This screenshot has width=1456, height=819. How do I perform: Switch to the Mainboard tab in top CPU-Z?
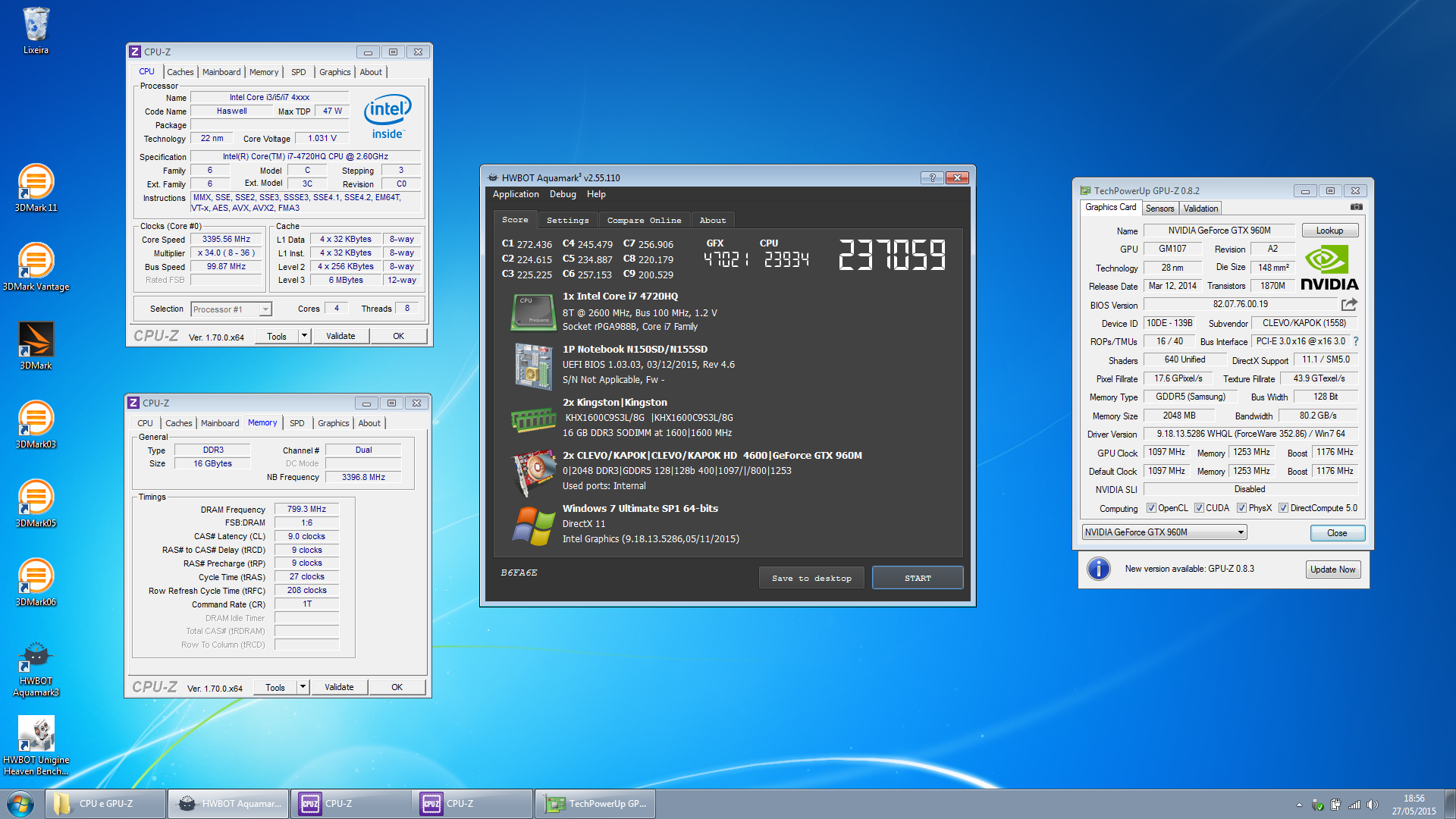point(221,72)
